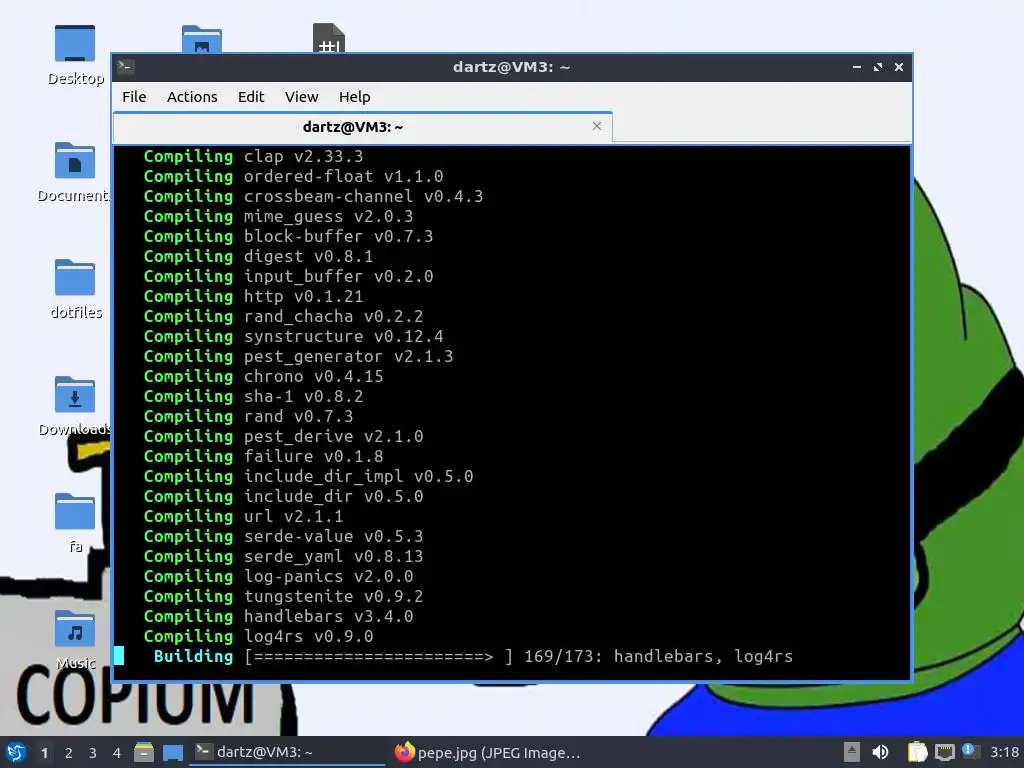Click '169/173: handlebars, log4rs' status text

tap(658, 656)
